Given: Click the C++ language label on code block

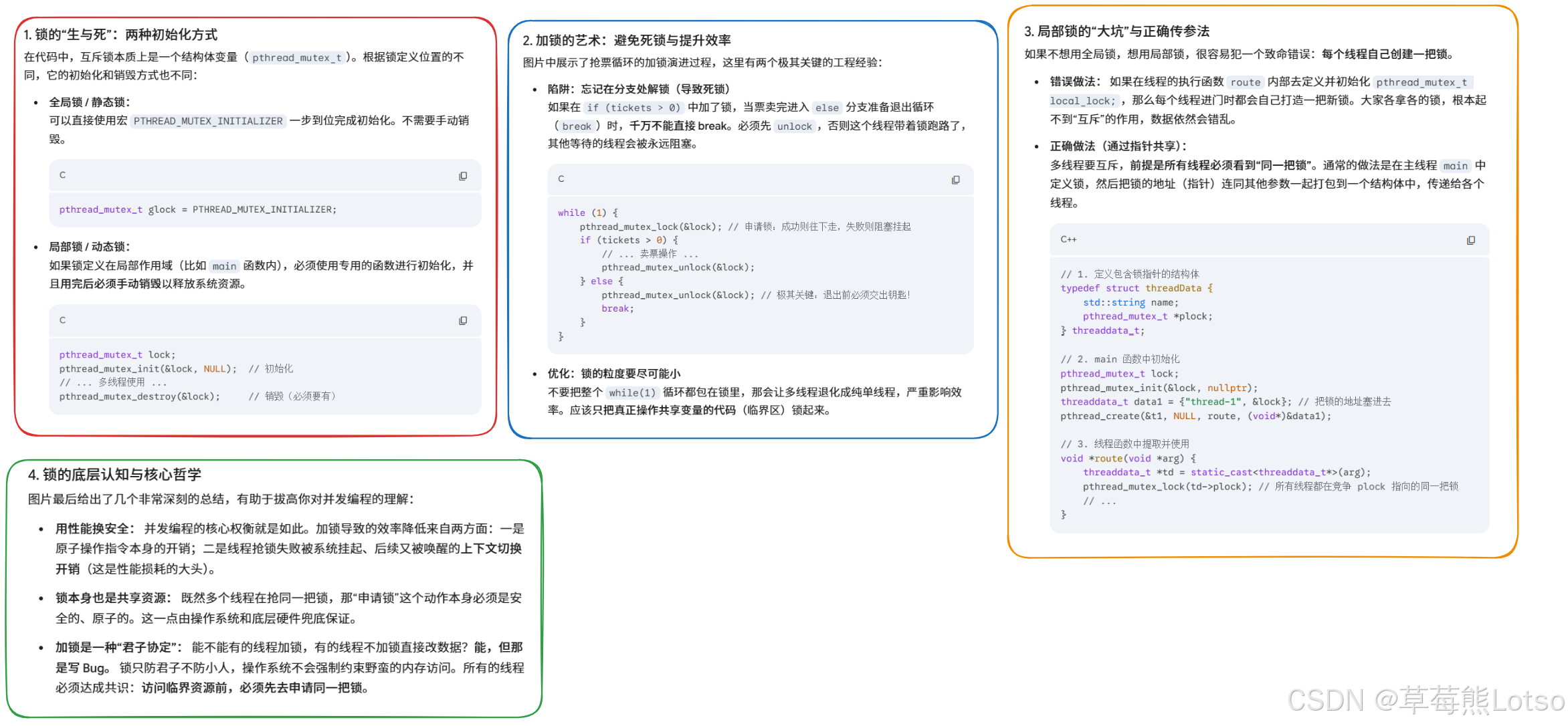Looking at the screenshot, I should 1068,239.
